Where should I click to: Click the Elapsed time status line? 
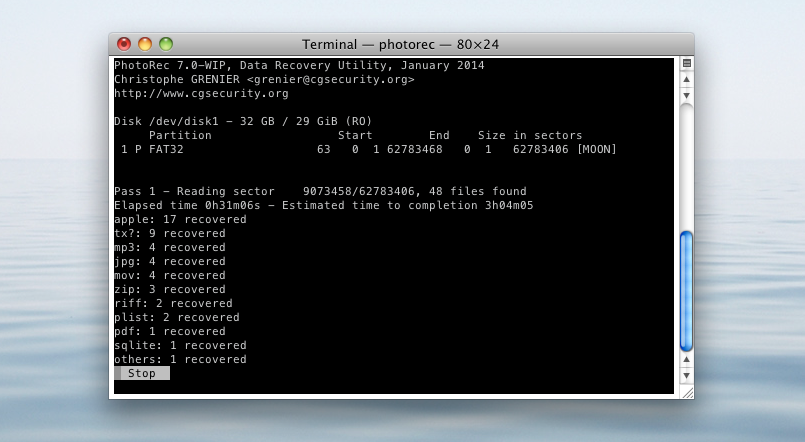click(323, 205)
